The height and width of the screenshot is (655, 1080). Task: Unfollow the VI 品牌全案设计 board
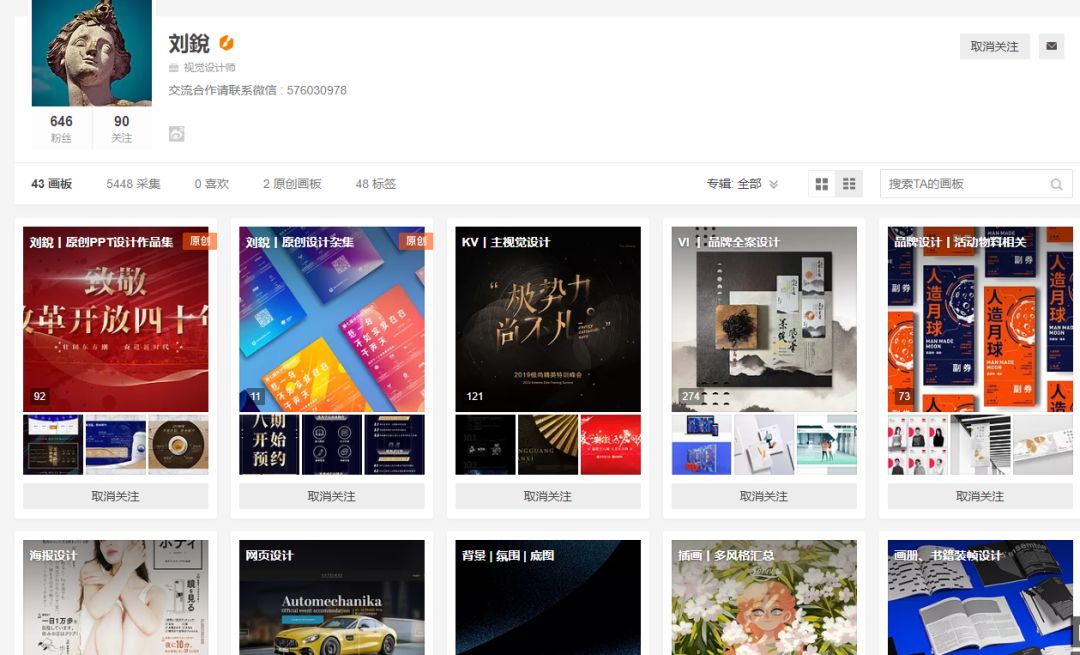(x=765, y=496)
